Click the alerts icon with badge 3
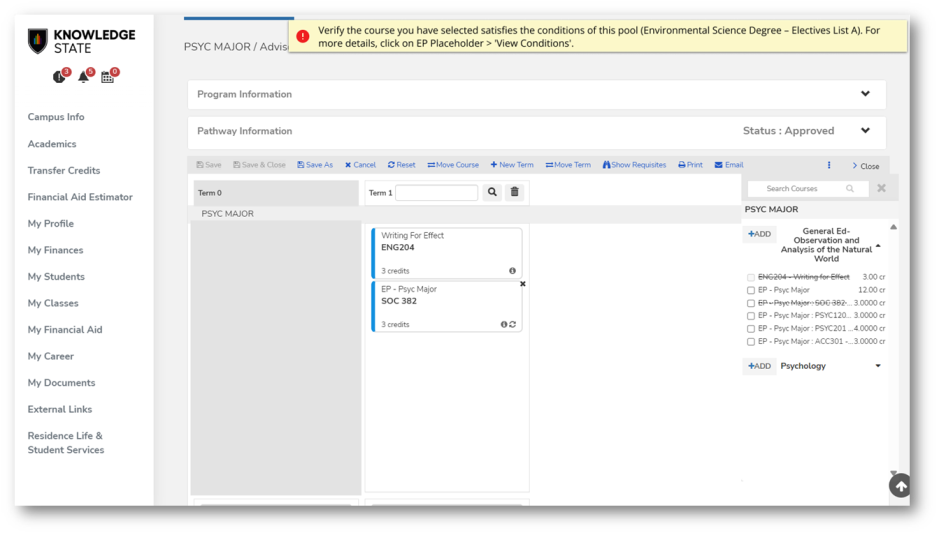Viewport: 939px width, 535px height. (x=60, y=77)
